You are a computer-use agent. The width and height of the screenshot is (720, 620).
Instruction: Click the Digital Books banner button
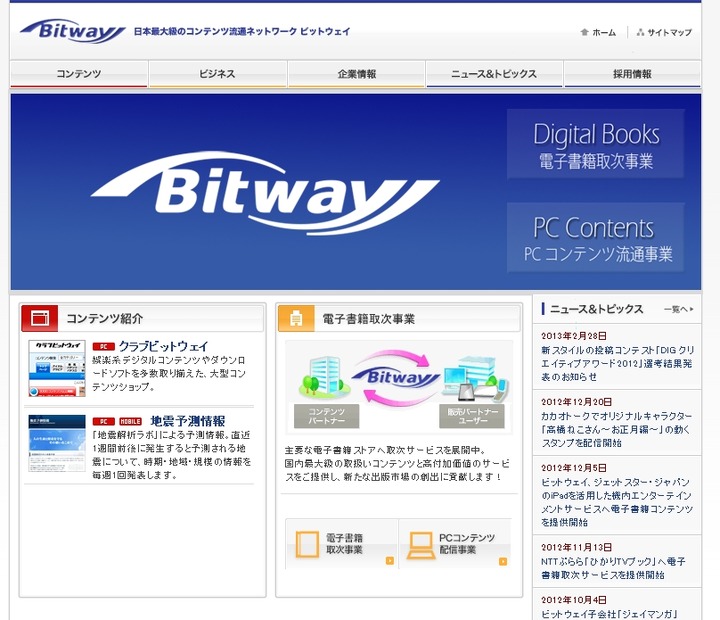click(595, 144)
